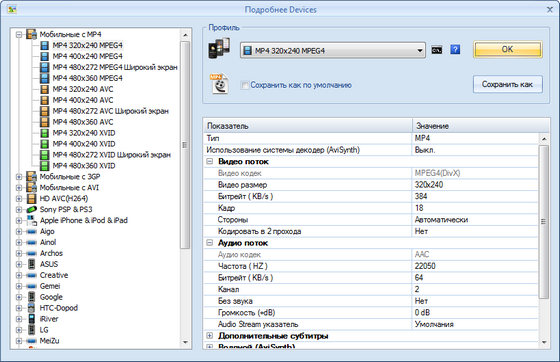Click the HD AVC(H264) folder icon

tap(31, 198)
